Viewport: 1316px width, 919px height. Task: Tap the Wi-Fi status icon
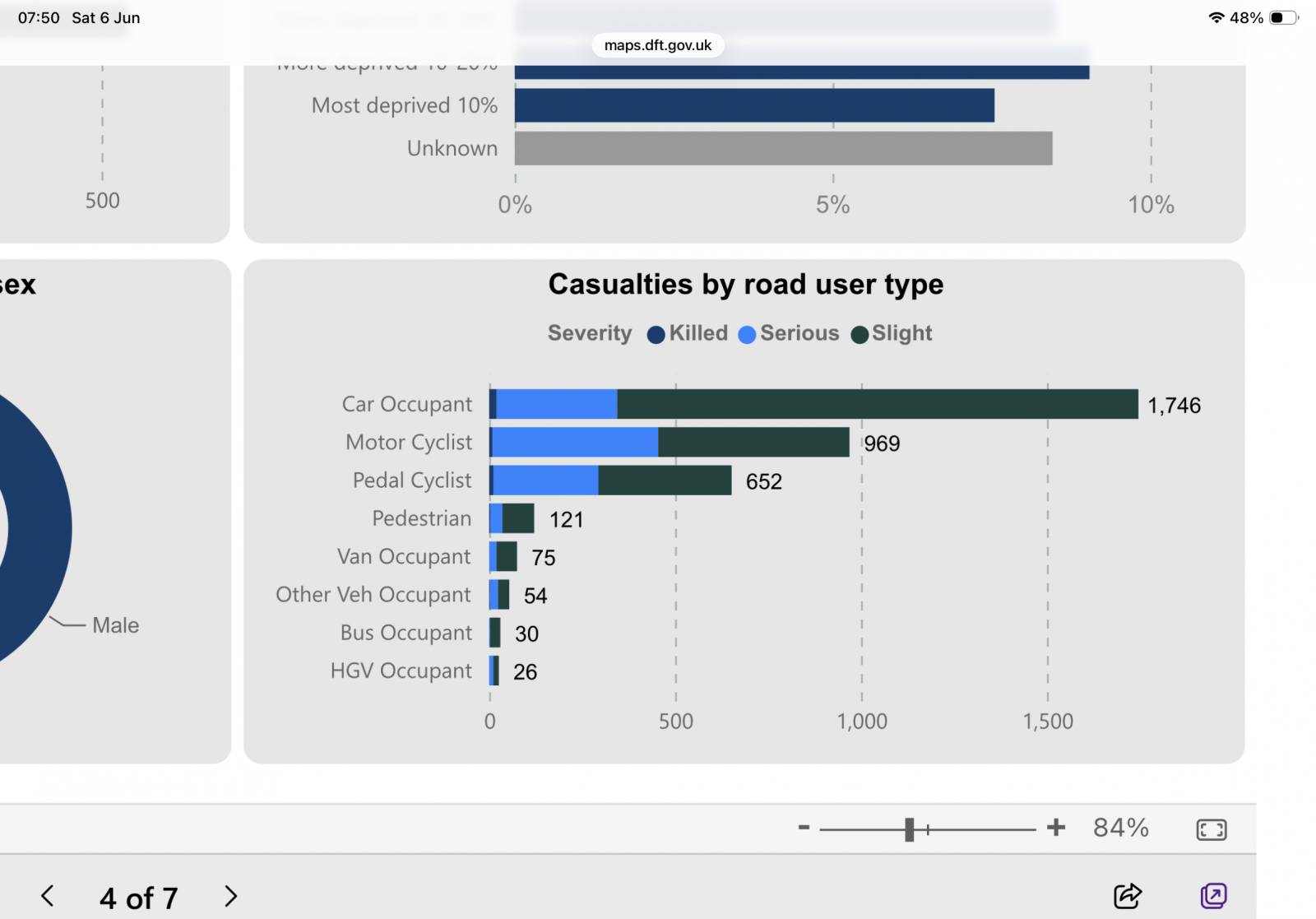(1216, 17)
